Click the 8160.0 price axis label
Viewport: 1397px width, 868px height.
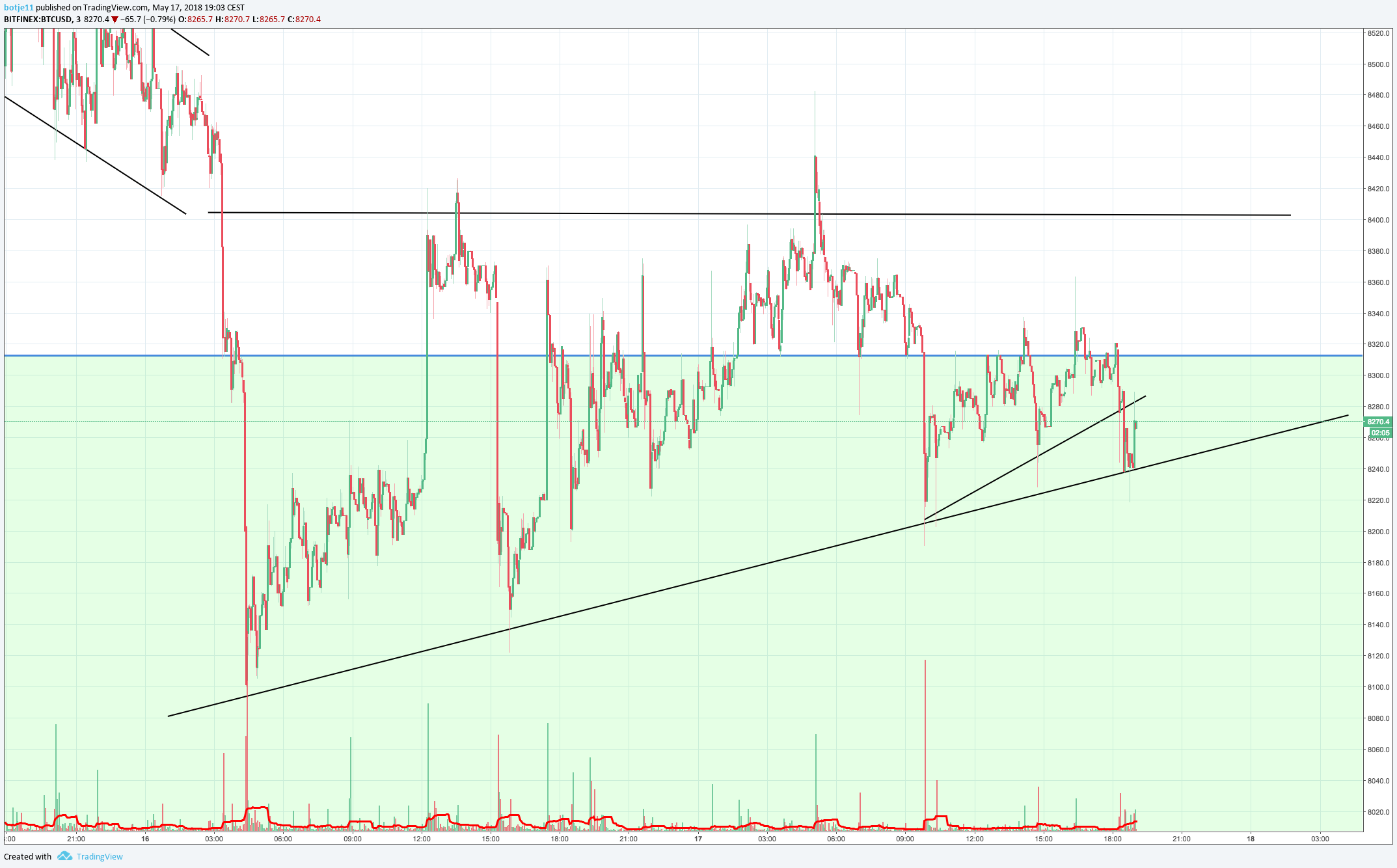tap(1378, 593)
